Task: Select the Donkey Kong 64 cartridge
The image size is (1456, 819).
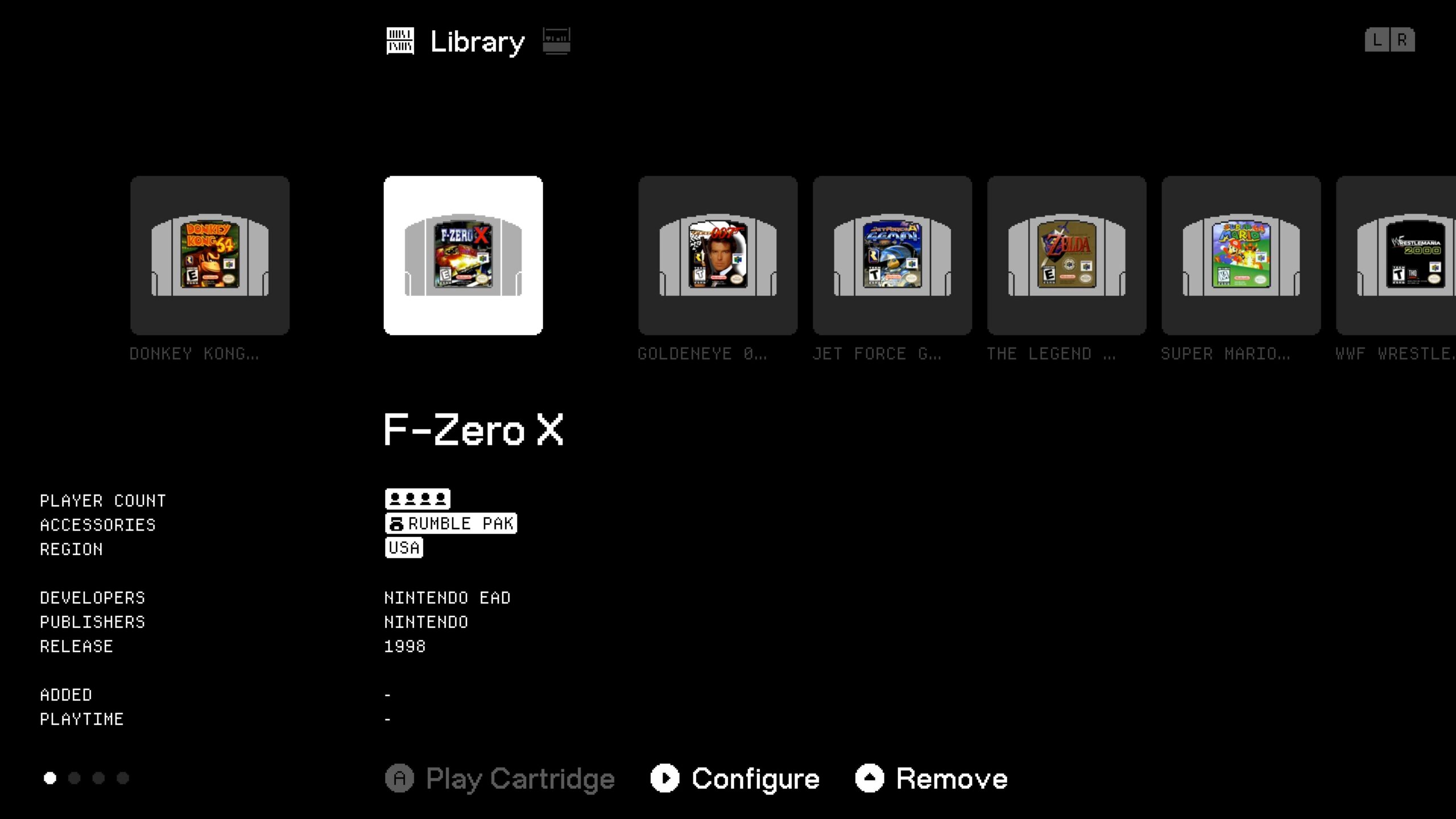Action: click(x=210, y=255)
